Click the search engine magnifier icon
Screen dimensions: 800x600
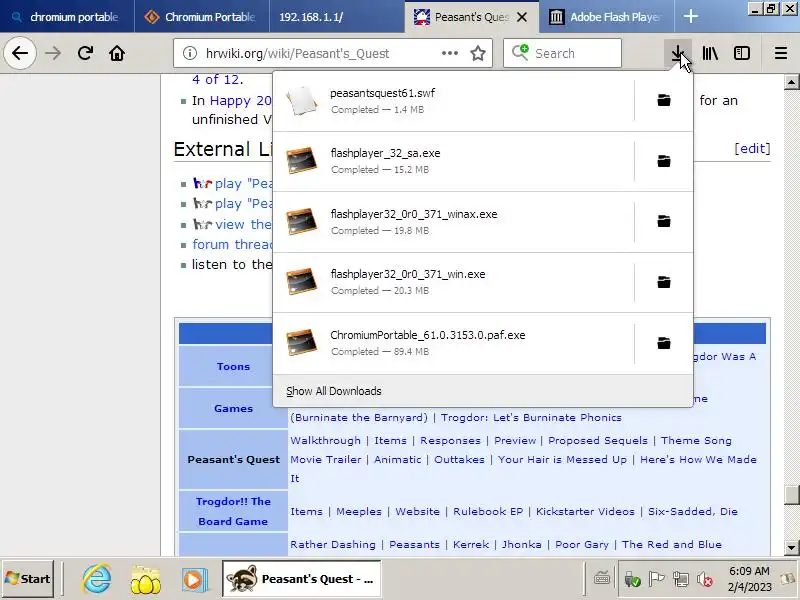[520, 53]
